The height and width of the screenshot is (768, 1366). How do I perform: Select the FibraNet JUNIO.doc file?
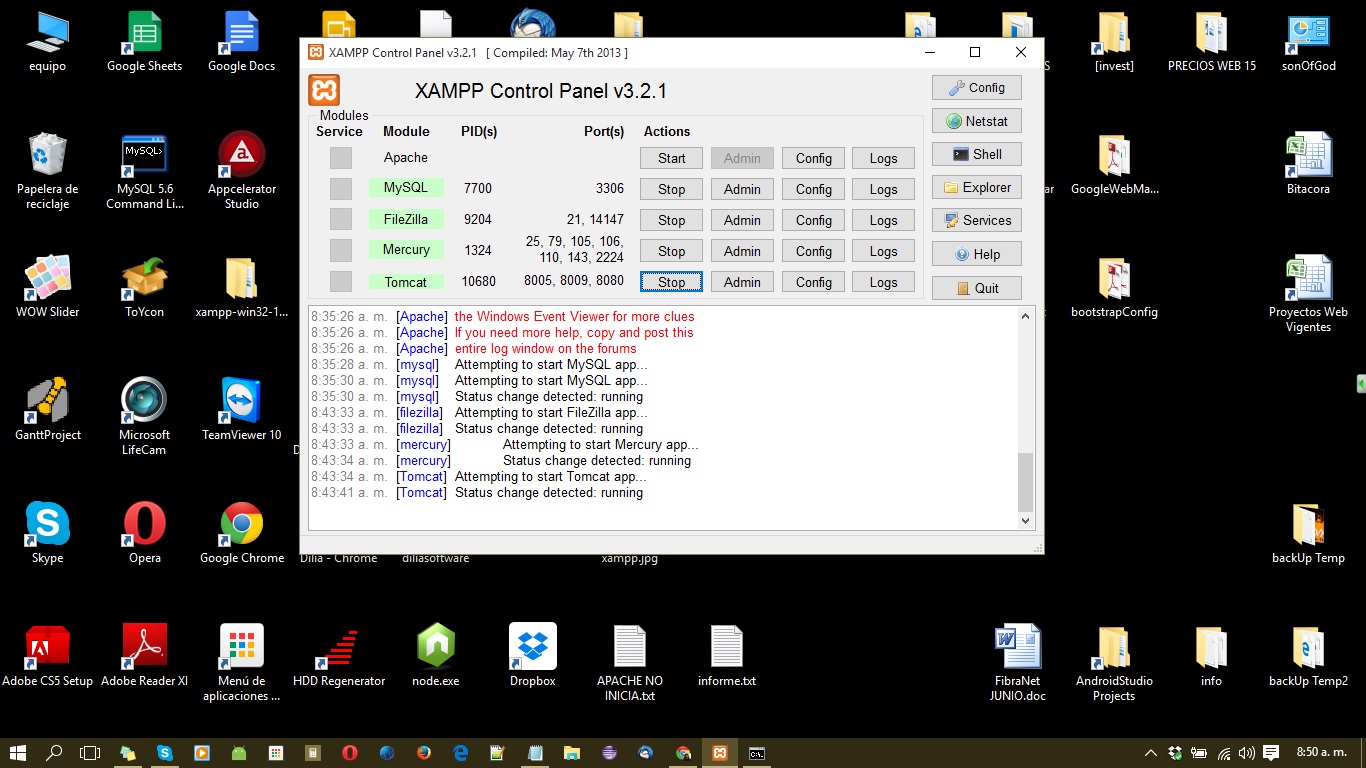pyautogui.click(x=1017, y=662)
